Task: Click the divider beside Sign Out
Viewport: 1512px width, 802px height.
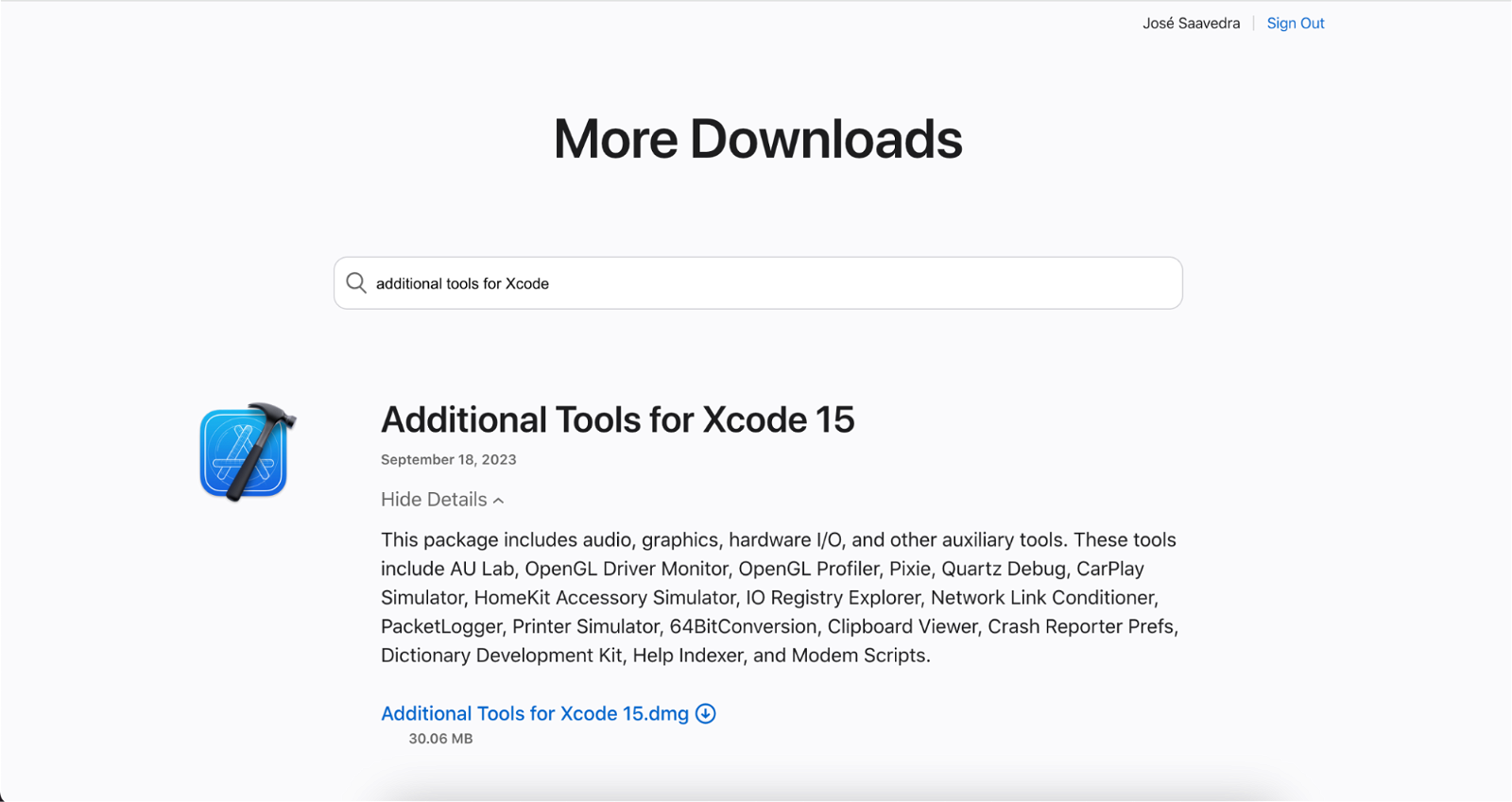Action: pos(1254,24)
